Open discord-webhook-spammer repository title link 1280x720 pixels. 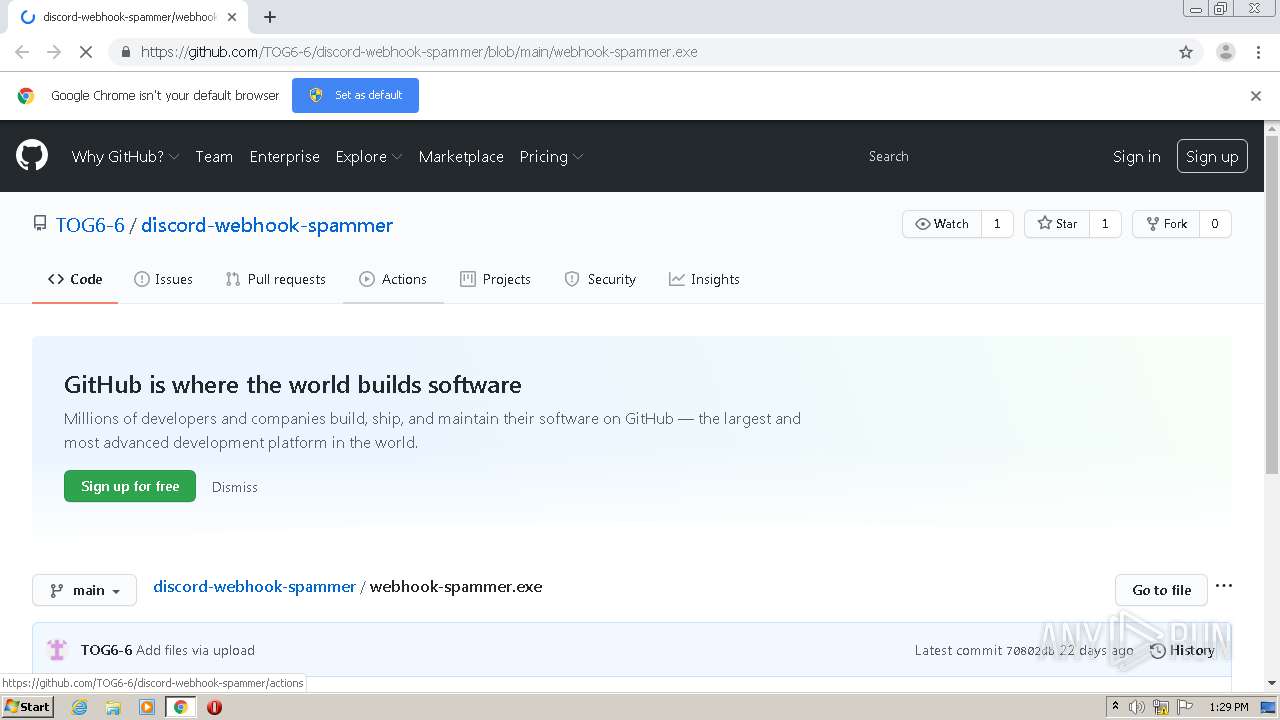267,225
